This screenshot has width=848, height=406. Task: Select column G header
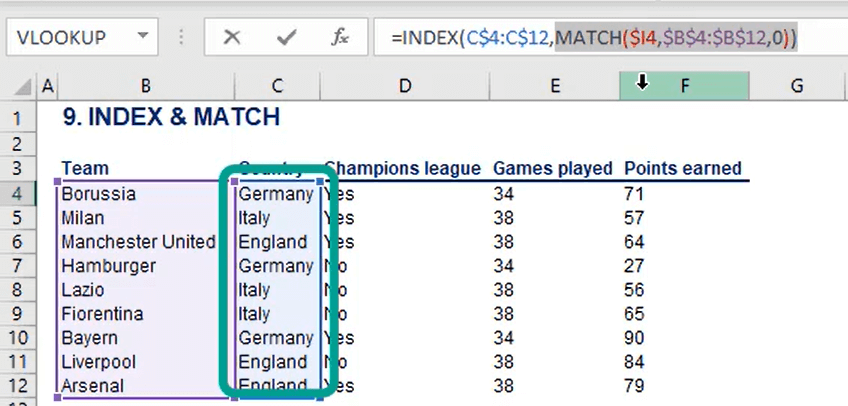(x=797, y=85)
